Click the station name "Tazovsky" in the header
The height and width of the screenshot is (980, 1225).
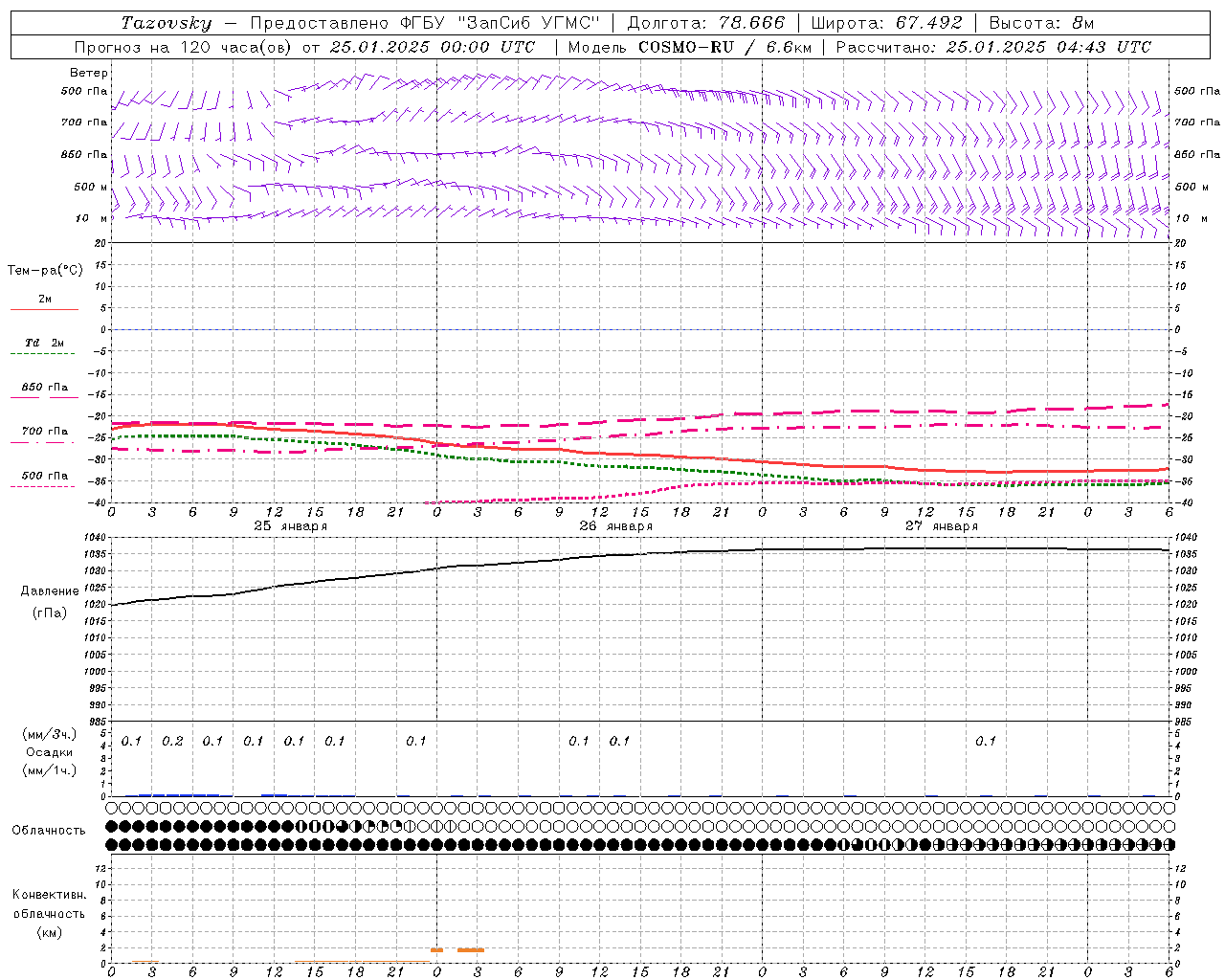(166, 23)
